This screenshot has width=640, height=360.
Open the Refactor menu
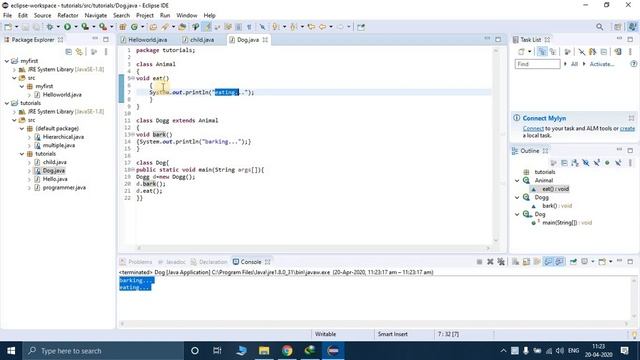68,16
